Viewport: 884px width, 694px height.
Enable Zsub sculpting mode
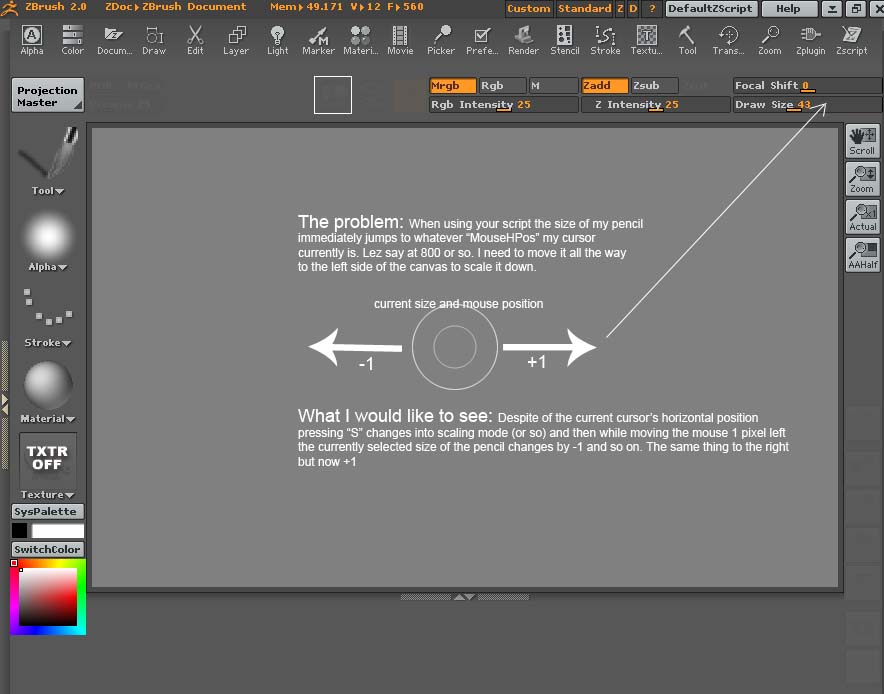[654, 86]
